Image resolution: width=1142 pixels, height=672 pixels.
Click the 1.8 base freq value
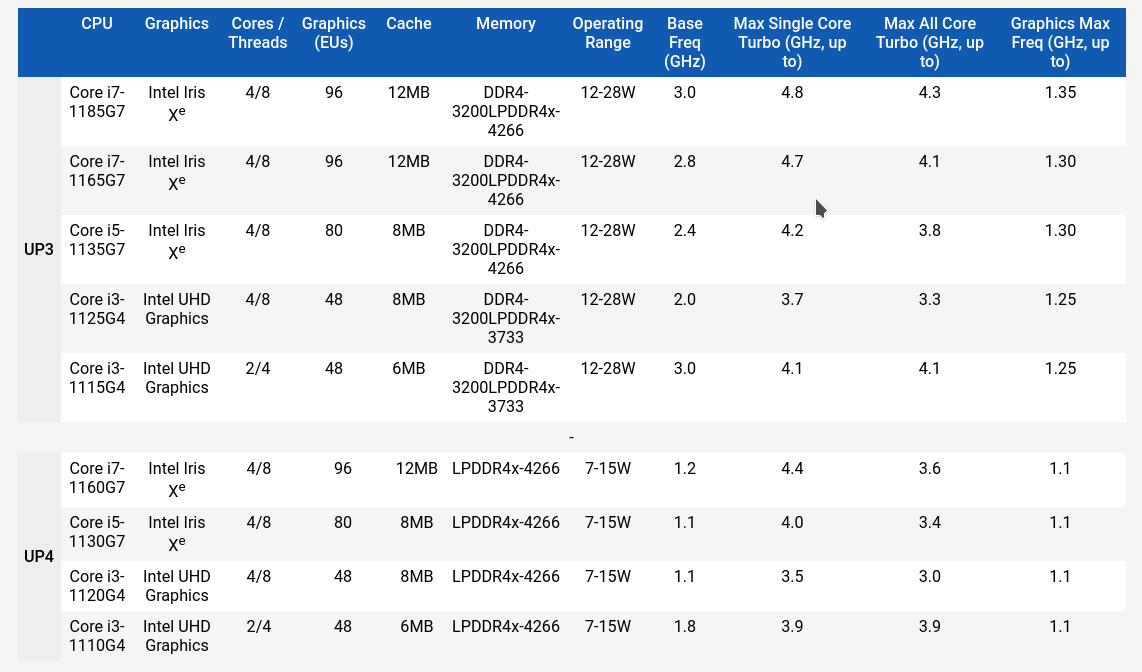coord(685,627)
